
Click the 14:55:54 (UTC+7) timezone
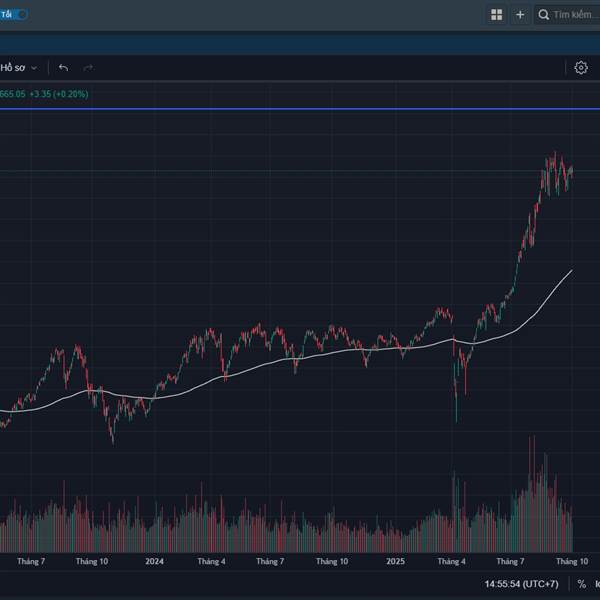pos(521,584)
